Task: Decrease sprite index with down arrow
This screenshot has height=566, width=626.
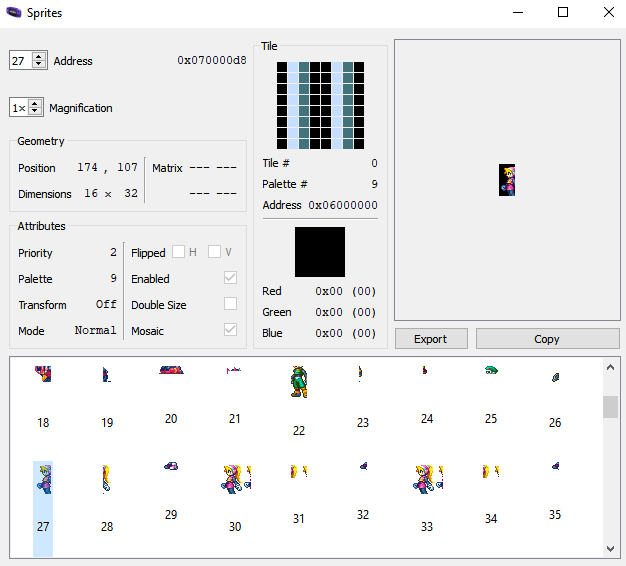Action: pyautogui.click(x=39, y=65)
